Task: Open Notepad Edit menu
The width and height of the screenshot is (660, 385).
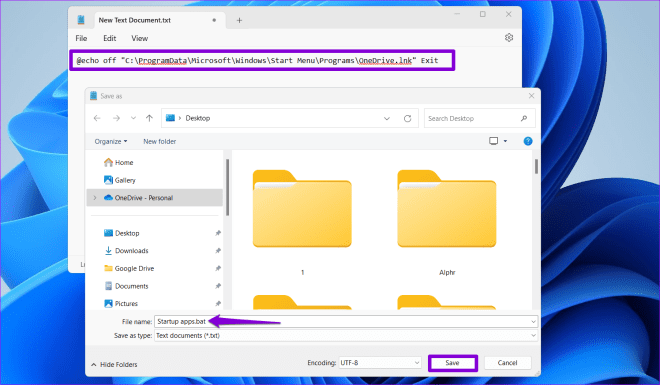Action: (x=109, y=38)
